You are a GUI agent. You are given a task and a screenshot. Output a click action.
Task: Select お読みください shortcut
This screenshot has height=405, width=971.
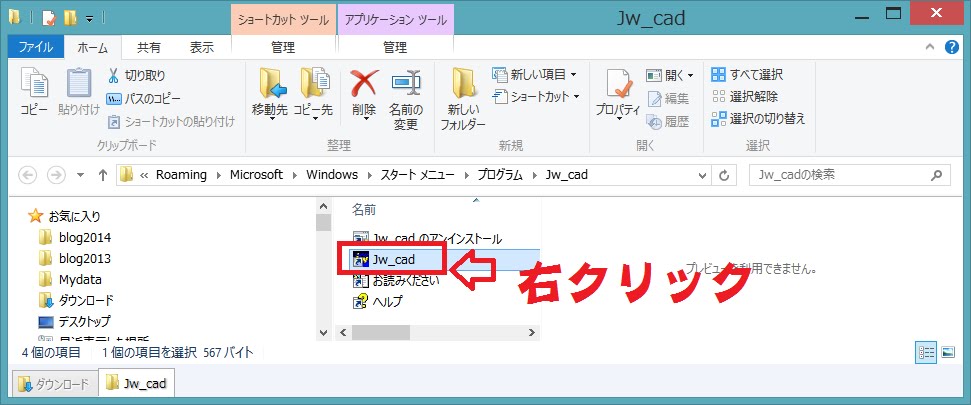tap(396, 281)
